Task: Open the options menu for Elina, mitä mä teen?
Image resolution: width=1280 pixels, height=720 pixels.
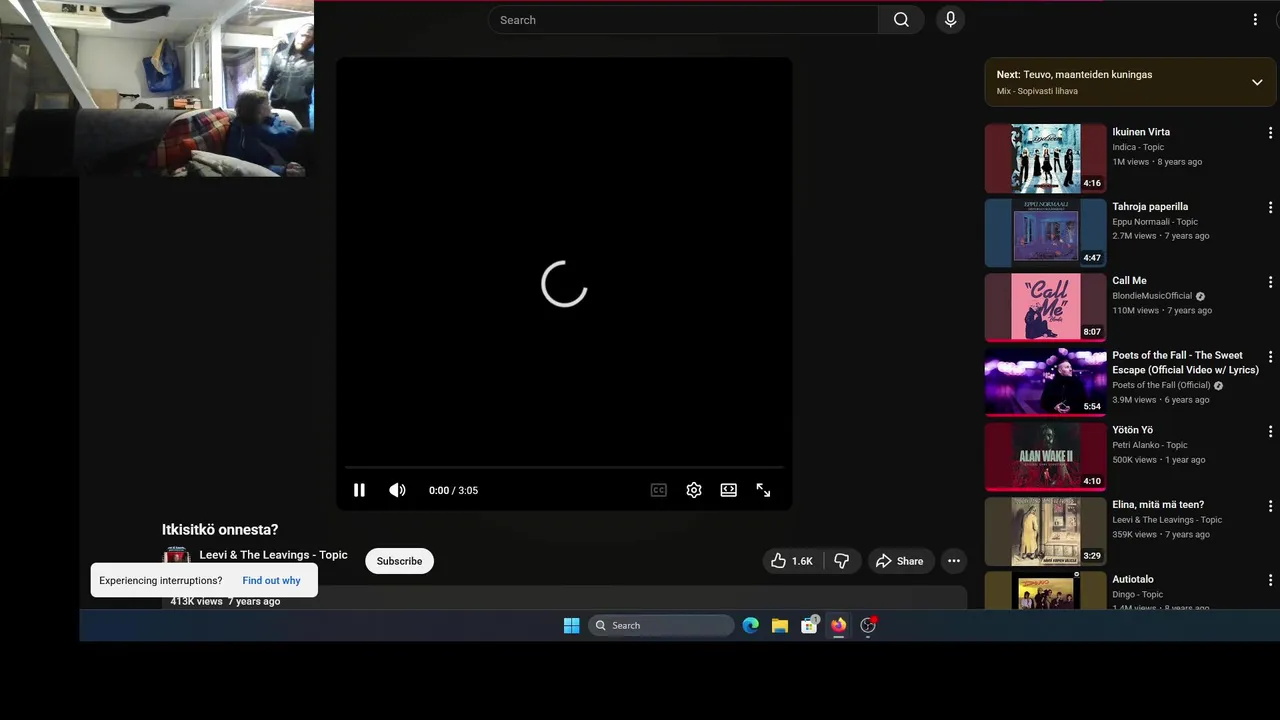Action: tap(1270, 506)
